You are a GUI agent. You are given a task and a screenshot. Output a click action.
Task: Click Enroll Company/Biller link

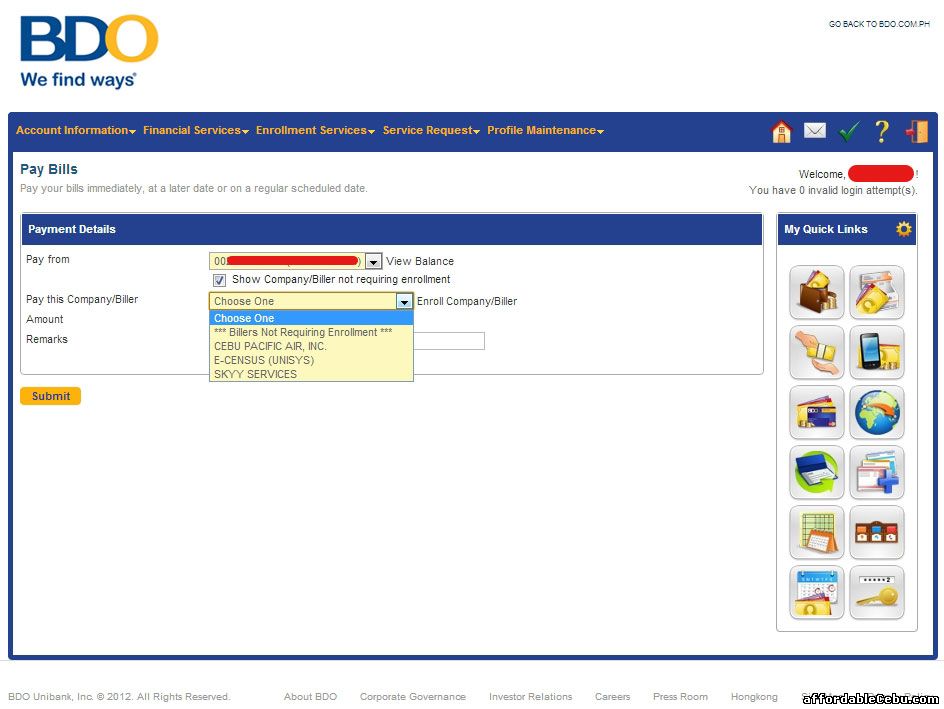(467, 301)
